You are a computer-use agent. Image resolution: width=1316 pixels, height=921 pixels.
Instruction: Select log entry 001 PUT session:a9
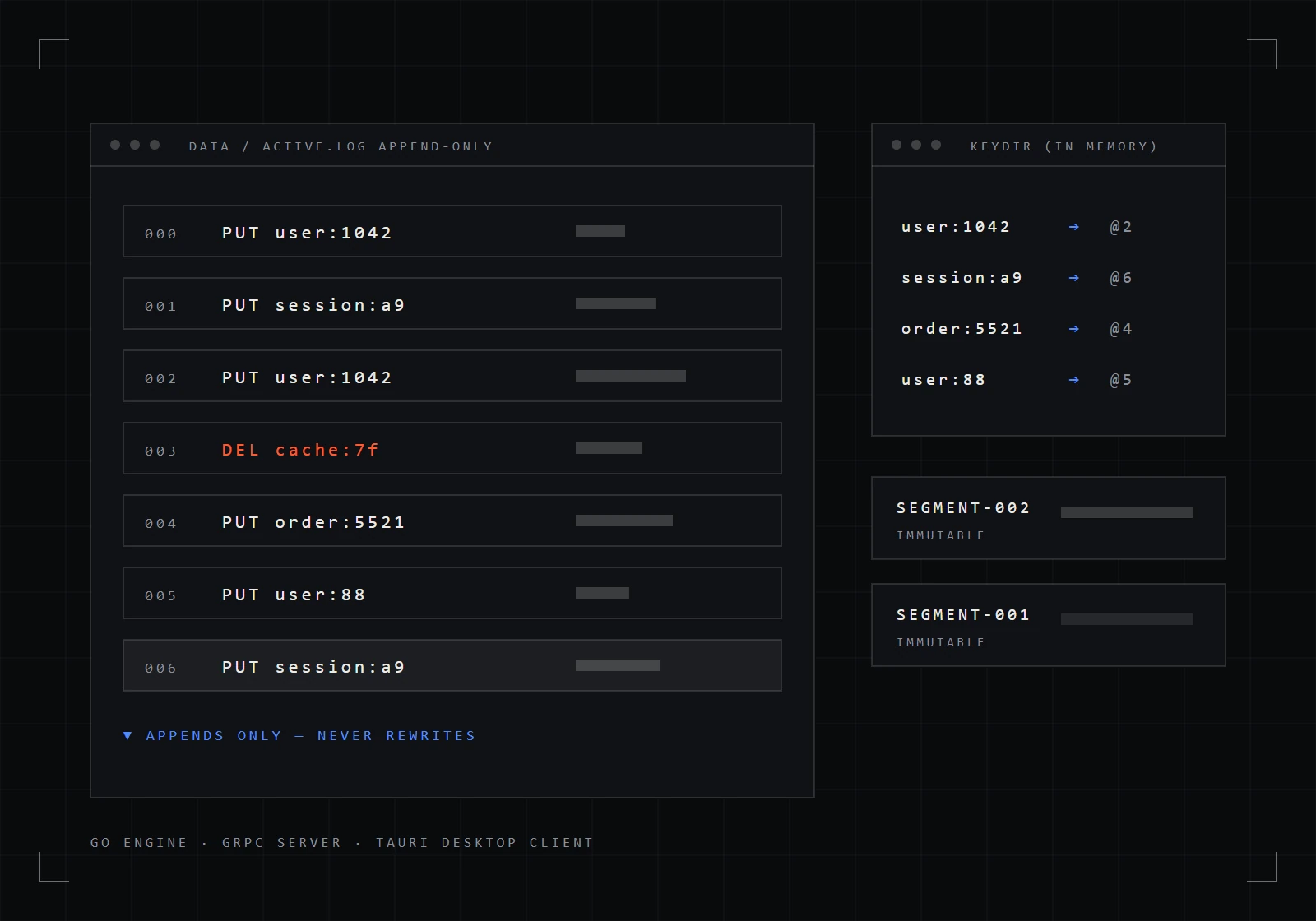(x=452, y=303)
